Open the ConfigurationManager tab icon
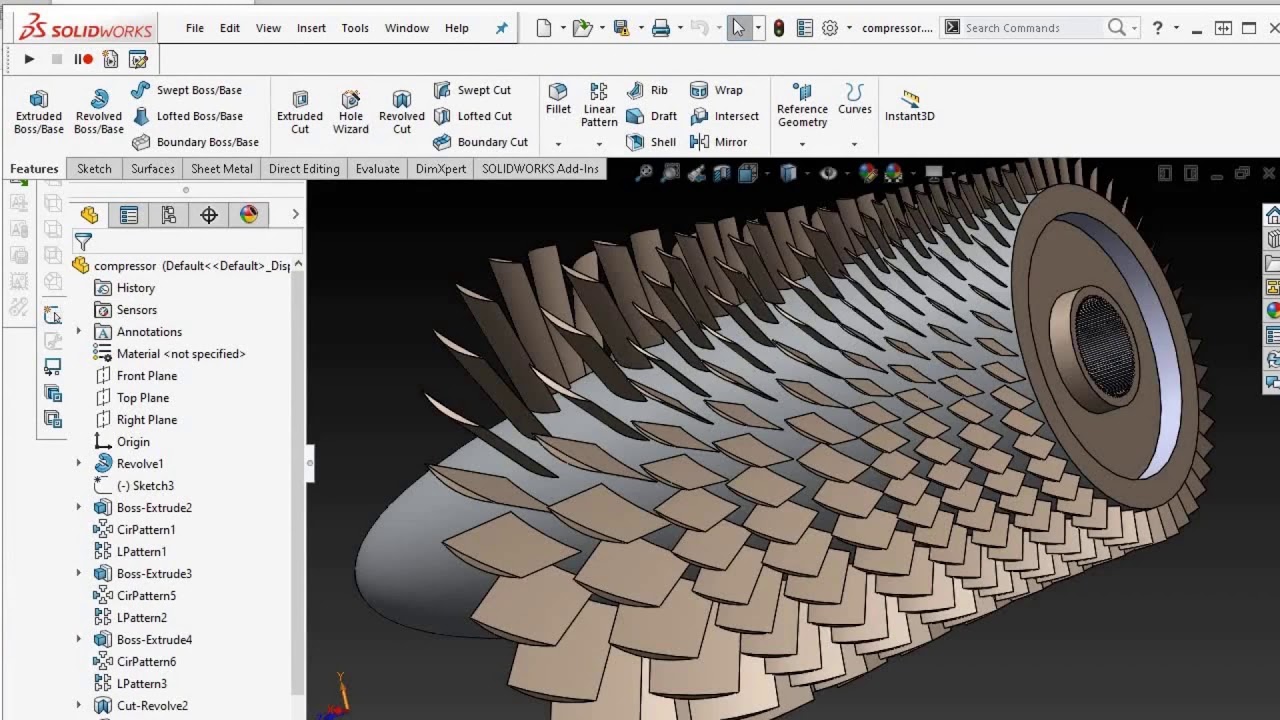The height and width of the screenshot is (720, 1280). click(169, 215)
